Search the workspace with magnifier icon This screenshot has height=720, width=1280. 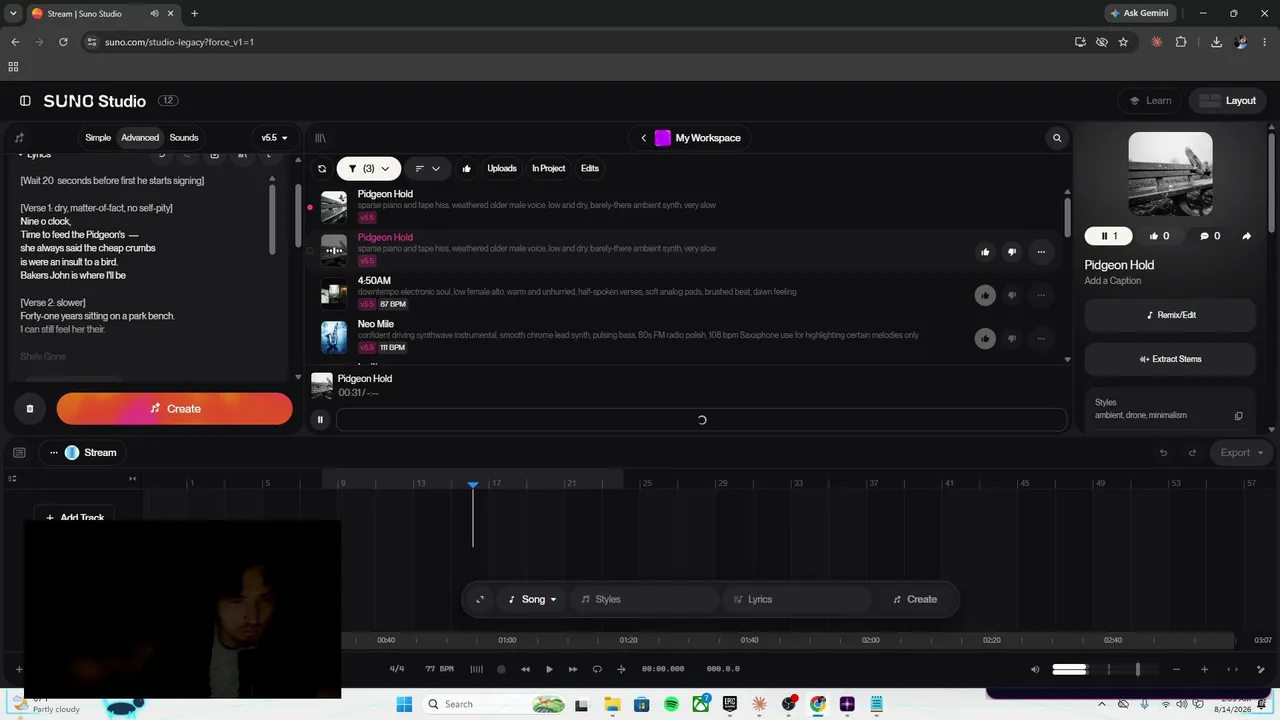[x=1057, y=138]
